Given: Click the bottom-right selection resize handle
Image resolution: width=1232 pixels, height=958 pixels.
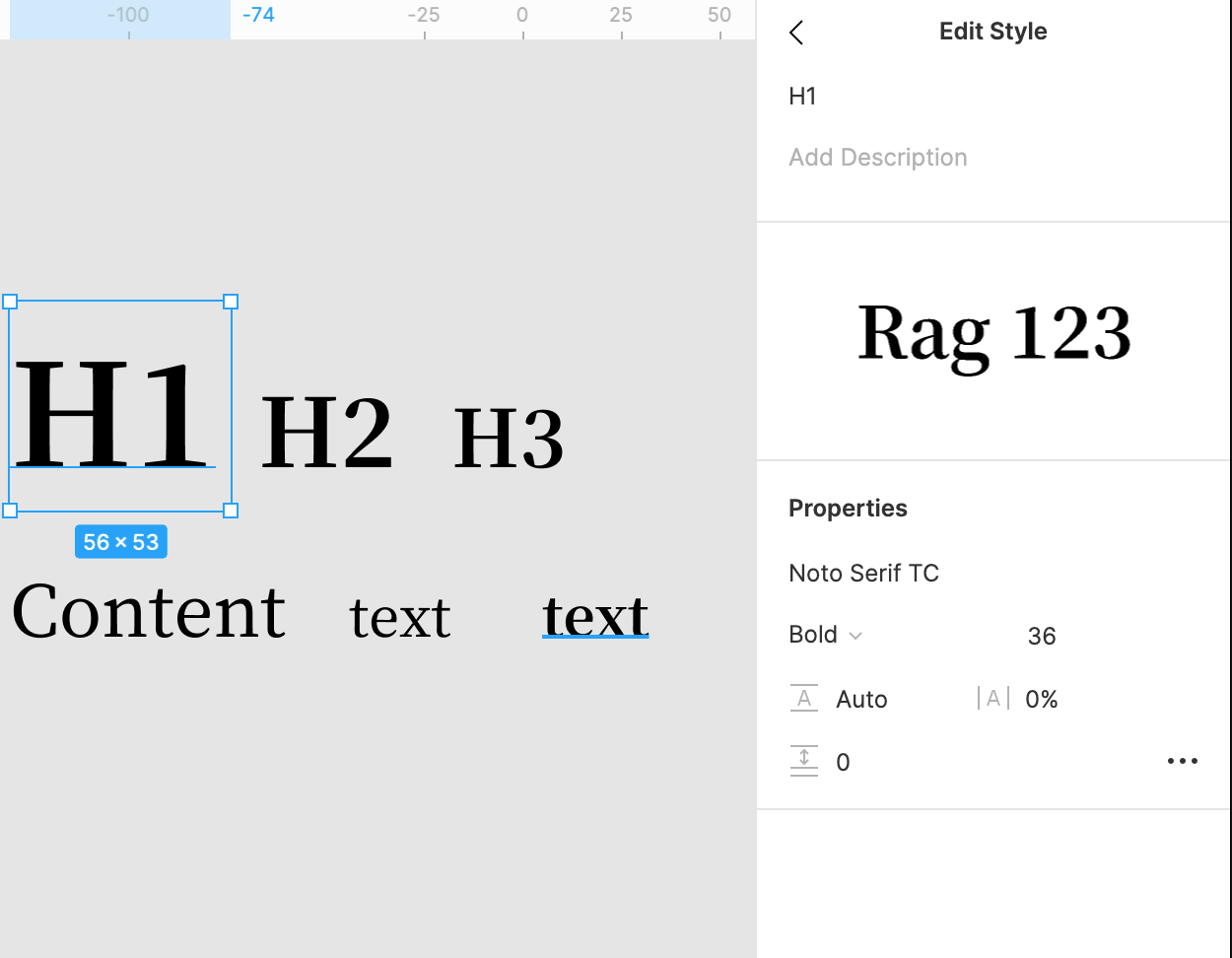Looking at the screenshot, I should 231,510.
